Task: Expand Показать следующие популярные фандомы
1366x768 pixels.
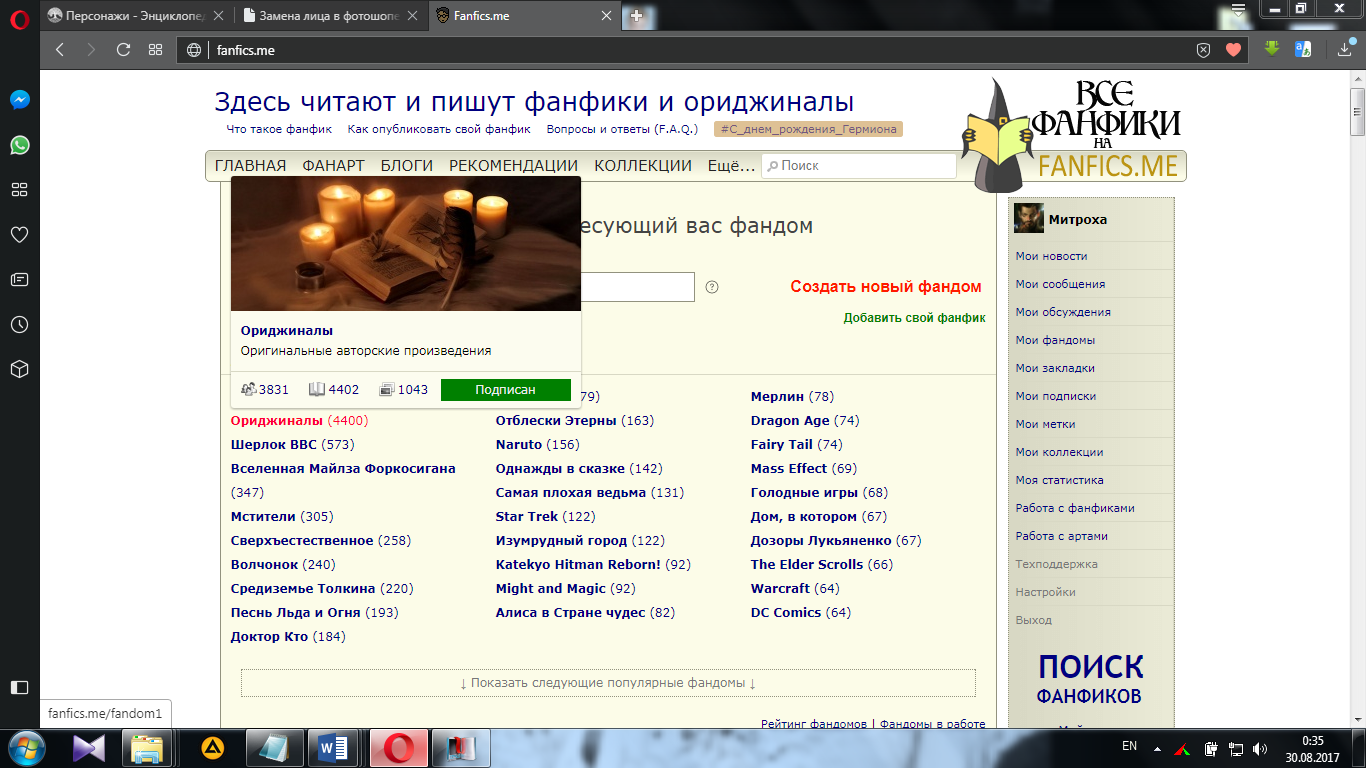Action: pyautogui.click(x=608, y=683)
